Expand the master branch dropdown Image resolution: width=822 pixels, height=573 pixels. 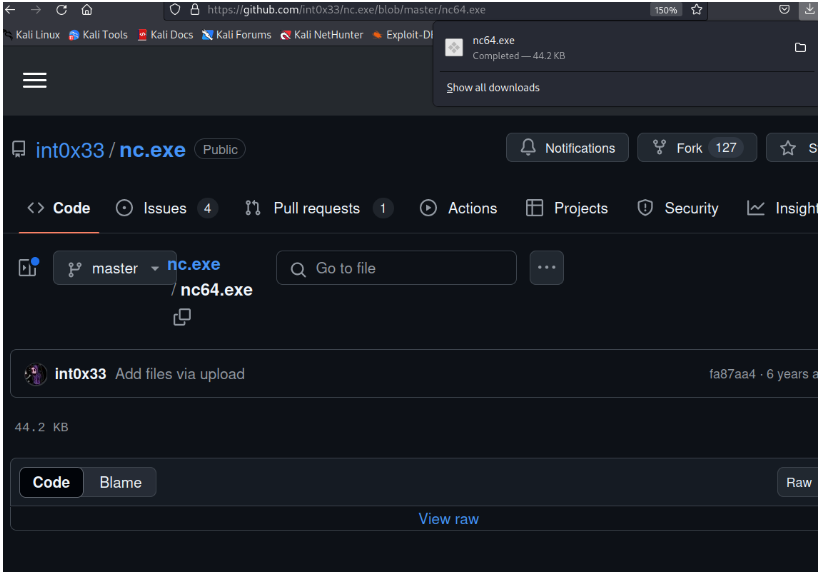[x=115, y=268]
